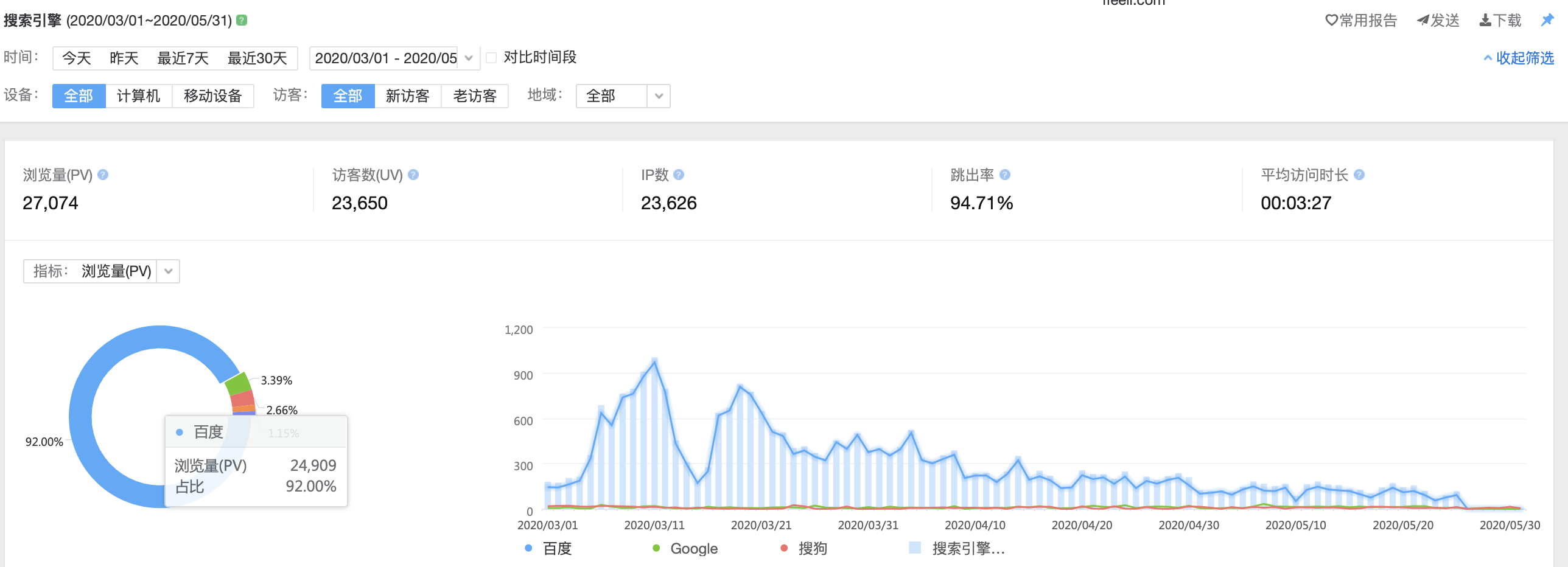Open the 指标 metric dropdown
This screenshot has width=1568, height=567.
[x=169, y=271]
